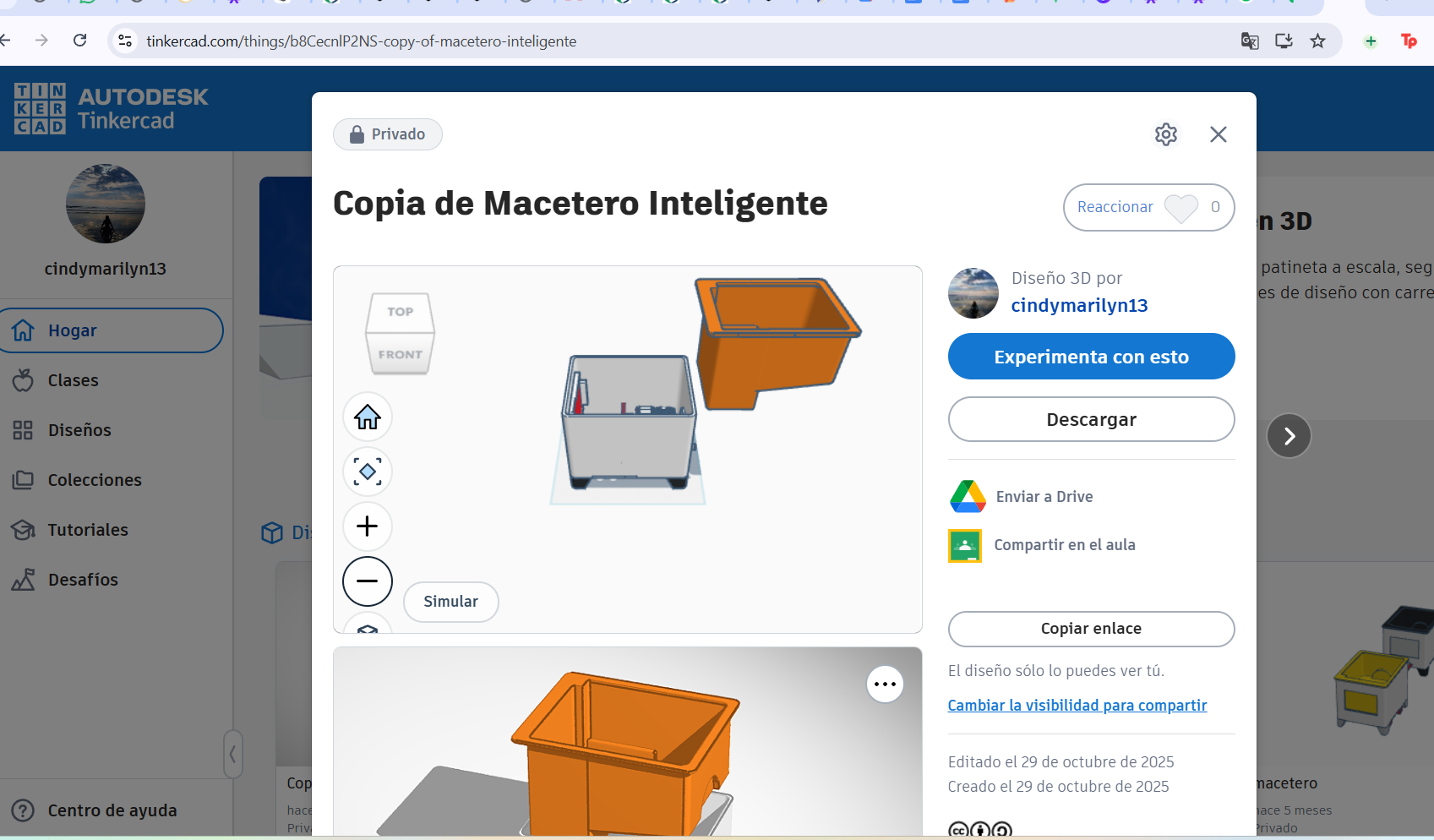React with the heart button
Image resolution: width=1434 pixels, height=840 pixels.
(x=1180, y=207)
